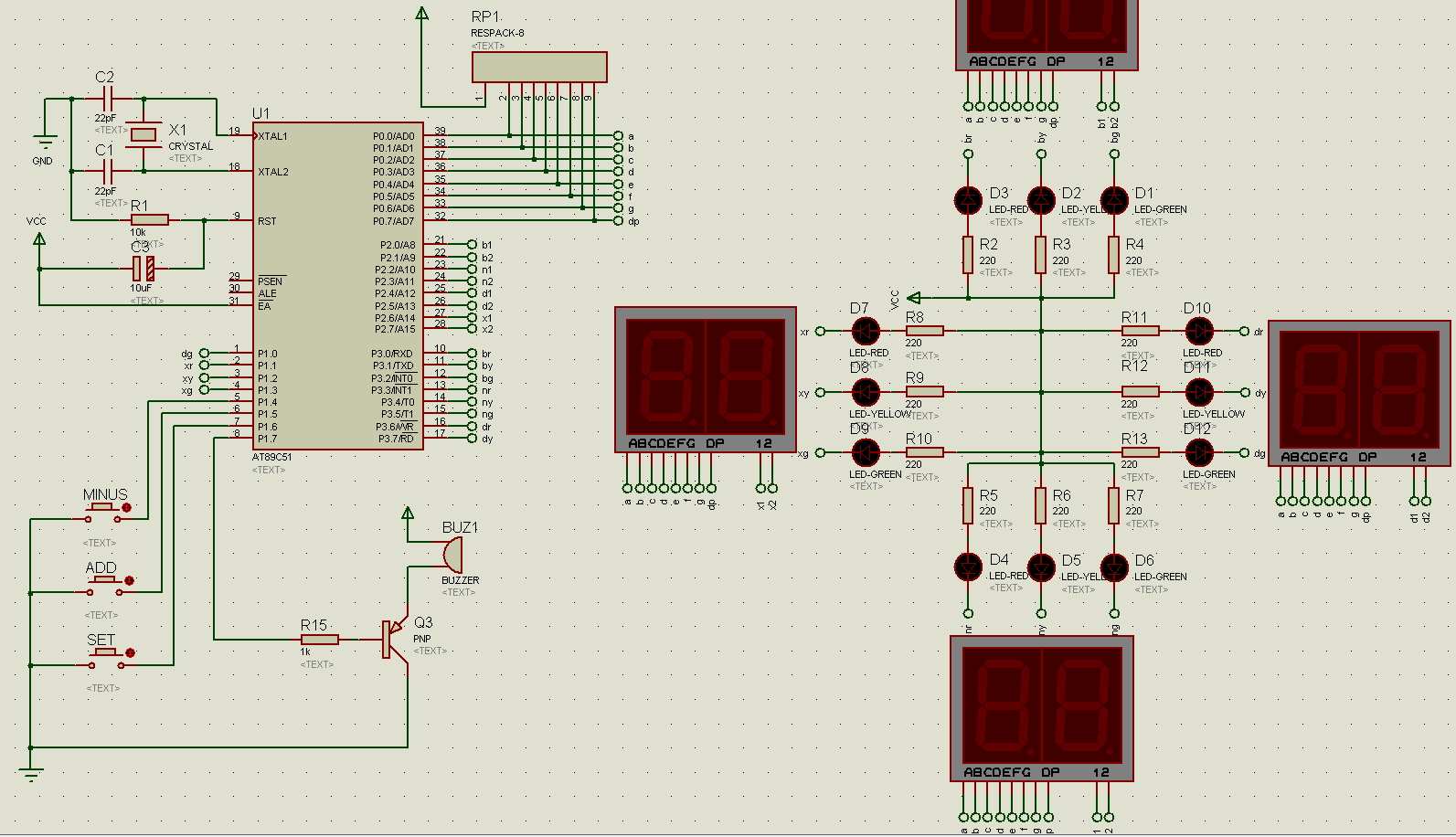
Task: Select resistor R5 symbol
Action: click(968, 505)
